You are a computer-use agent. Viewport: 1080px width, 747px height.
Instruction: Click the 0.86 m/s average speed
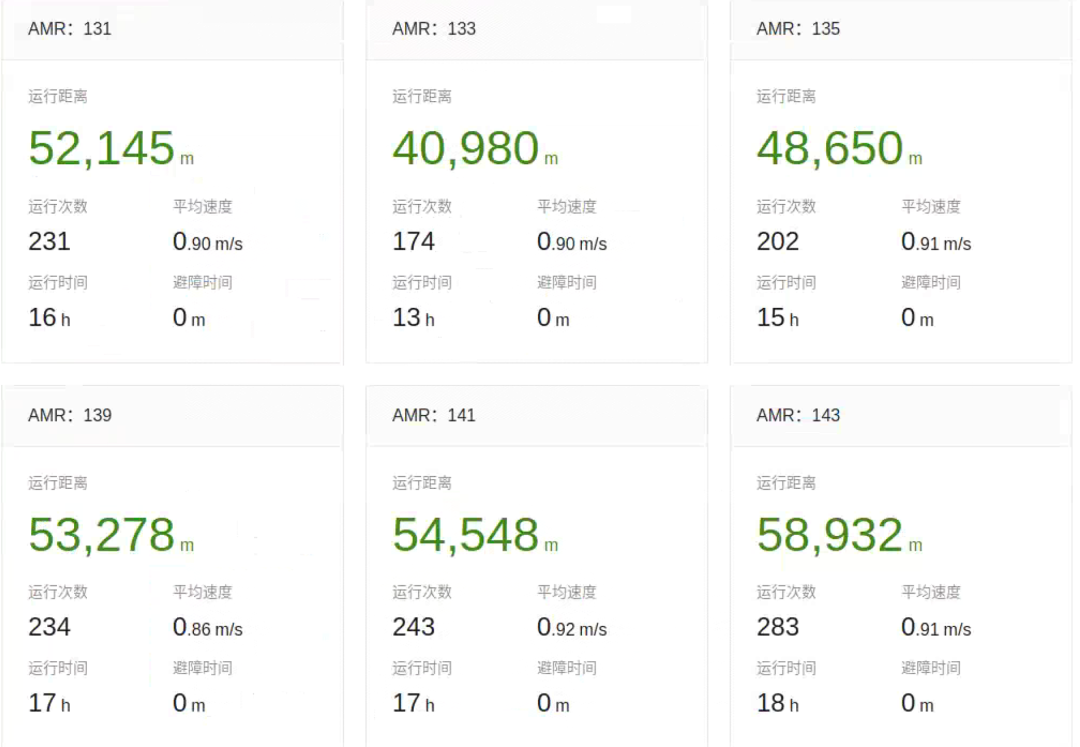click(207, 628)
